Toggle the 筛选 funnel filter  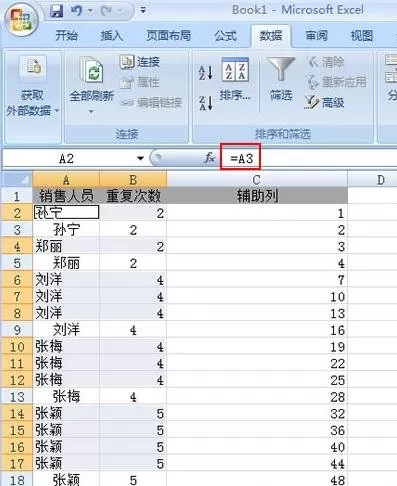coord(281,79)
